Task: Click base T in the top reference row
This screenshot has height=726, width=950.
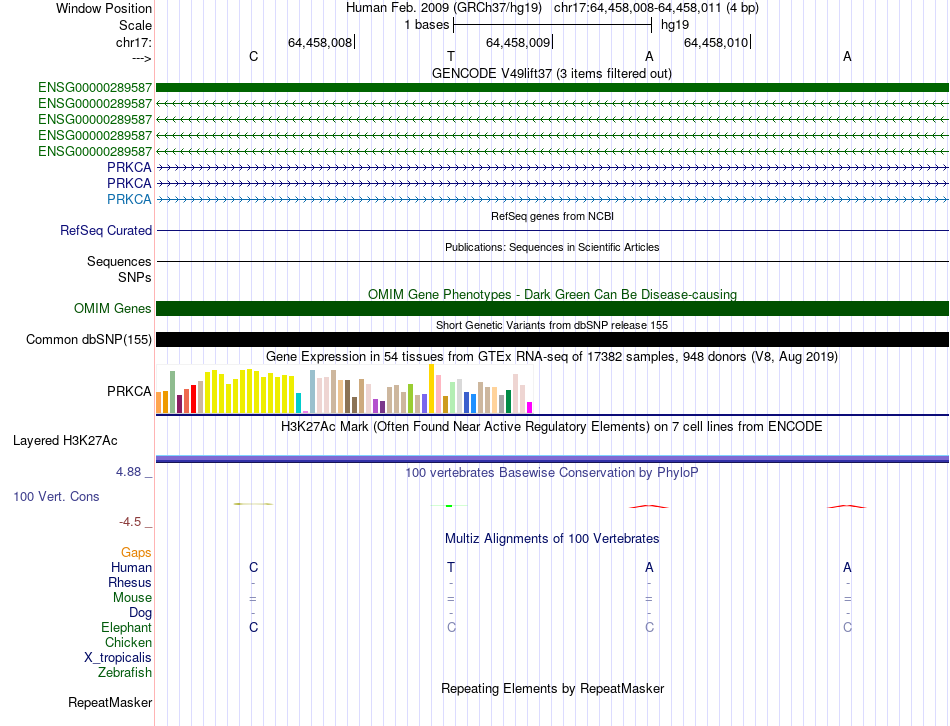Action: [x=451, y=56]
